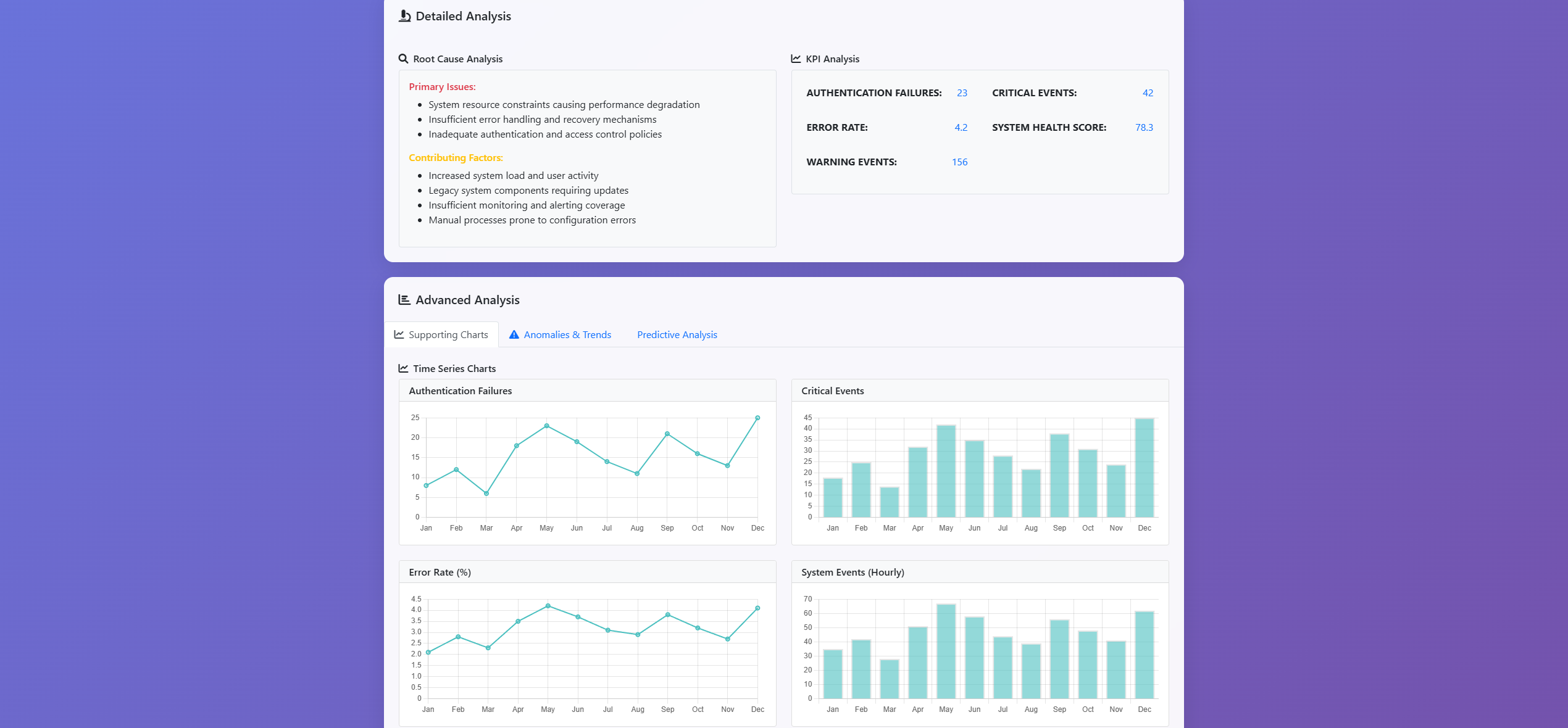This screenshot has width=1568, height=728.
Task: Click the May point on Error Rate chart
Action: click(548, 606)
